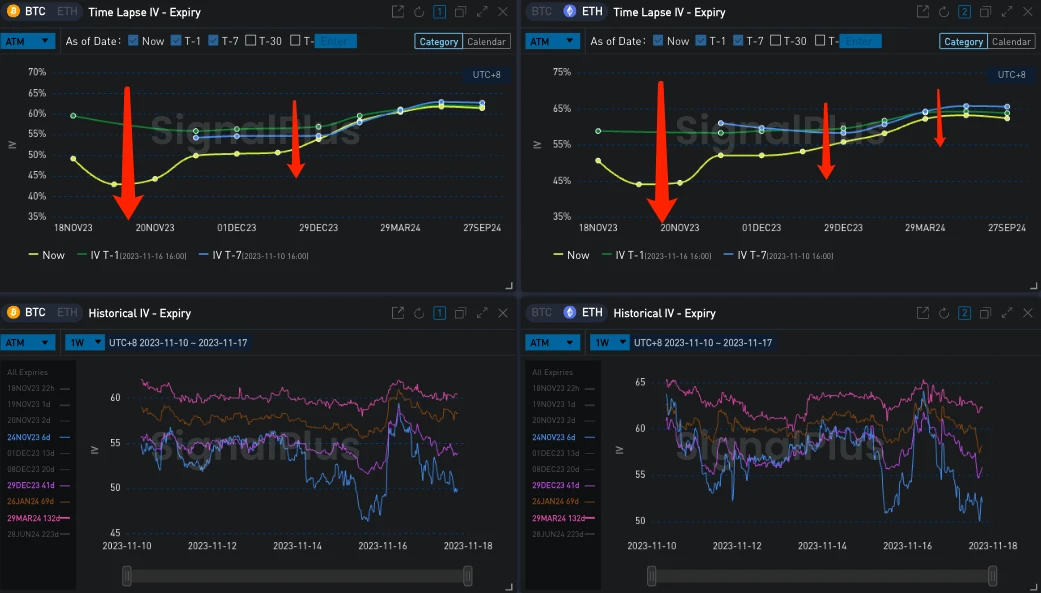Screen dimensions: 1041x593
Task: Expand ETH Historical IV panel to fullscreen
Action: 1008,313
